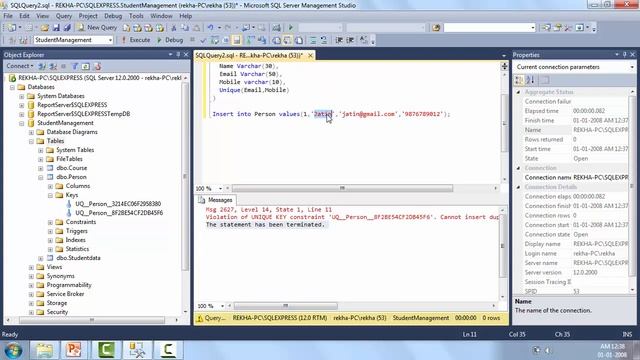The width and height of the screenshot is (640, 360).
Task: Open Windows Start button
Action: 13,350
